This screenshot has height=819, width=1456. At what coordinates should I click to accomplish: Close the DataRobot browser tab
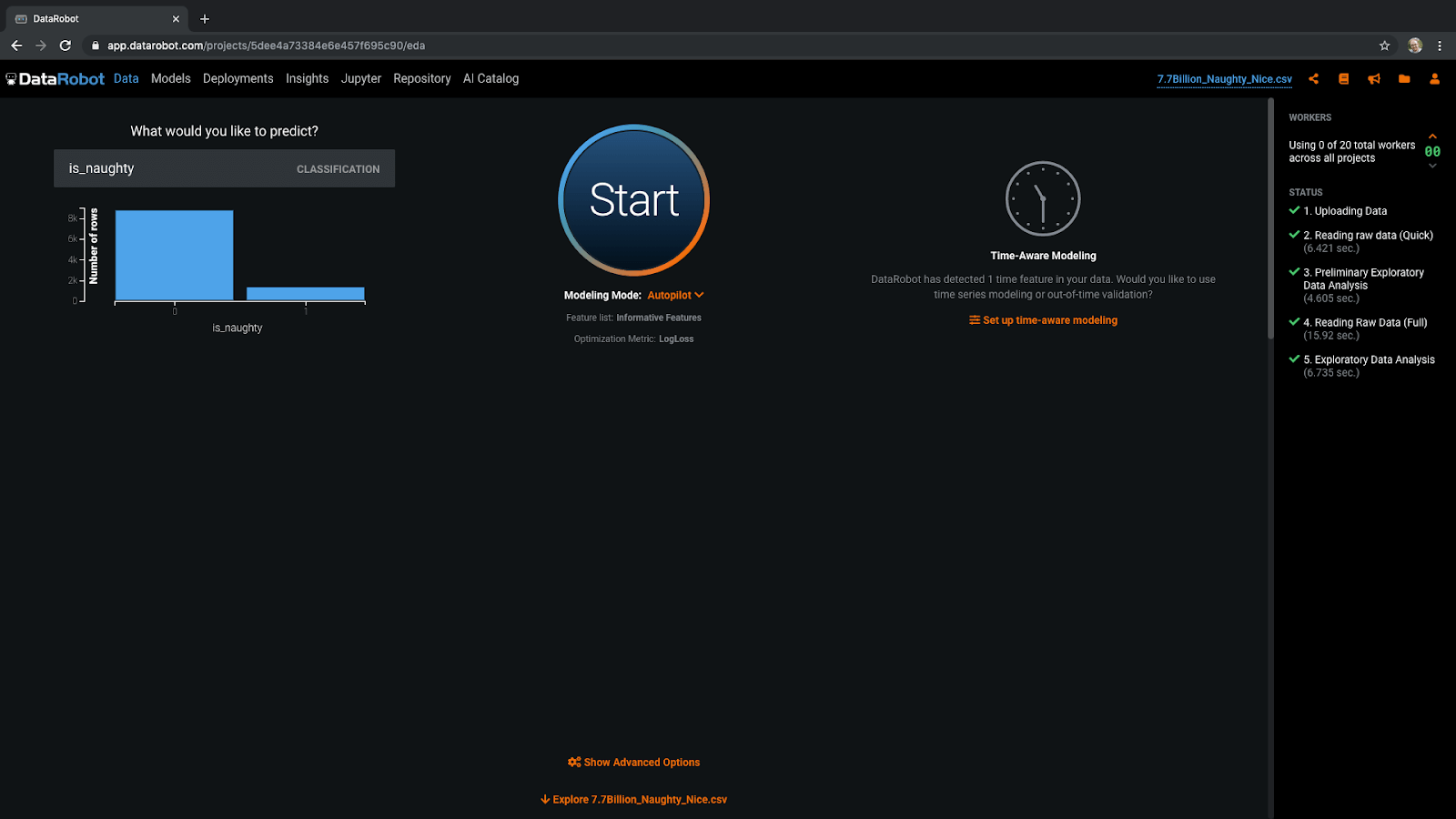176,18
